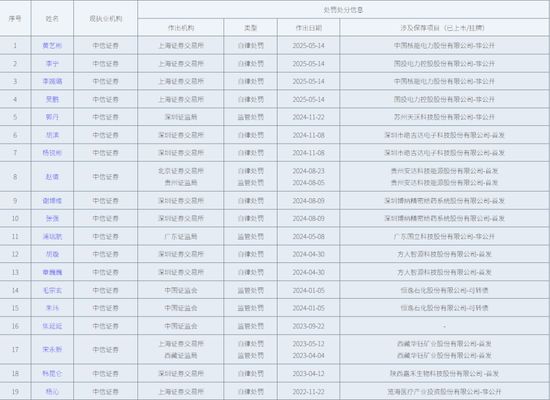Screen dimensions: 550x400
Task: Click the 西藏证监局 agency text
Action: [x=181, y=356]
